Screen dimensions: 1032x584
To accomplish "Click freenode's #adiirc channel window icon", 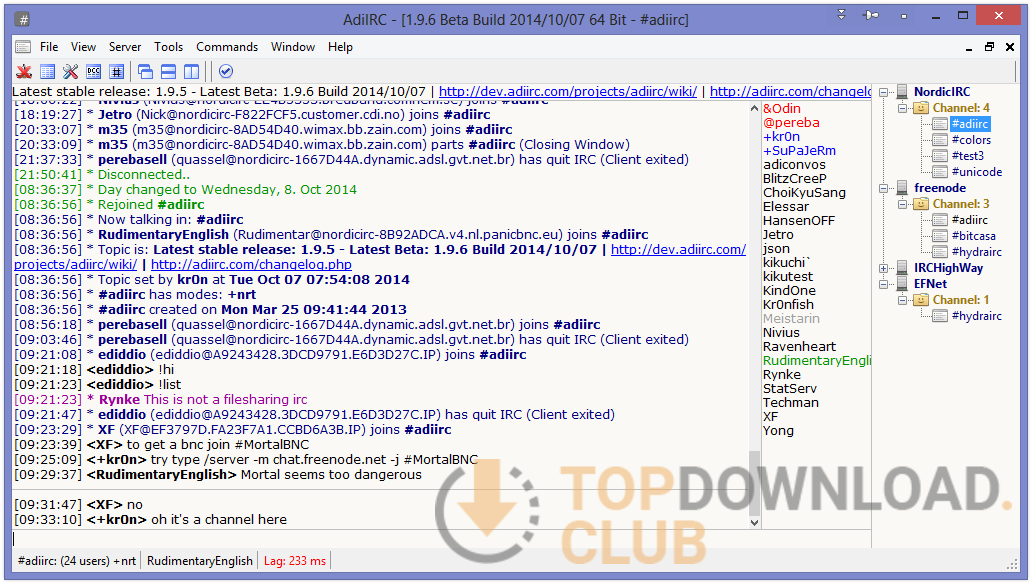I will click(940, 220).
